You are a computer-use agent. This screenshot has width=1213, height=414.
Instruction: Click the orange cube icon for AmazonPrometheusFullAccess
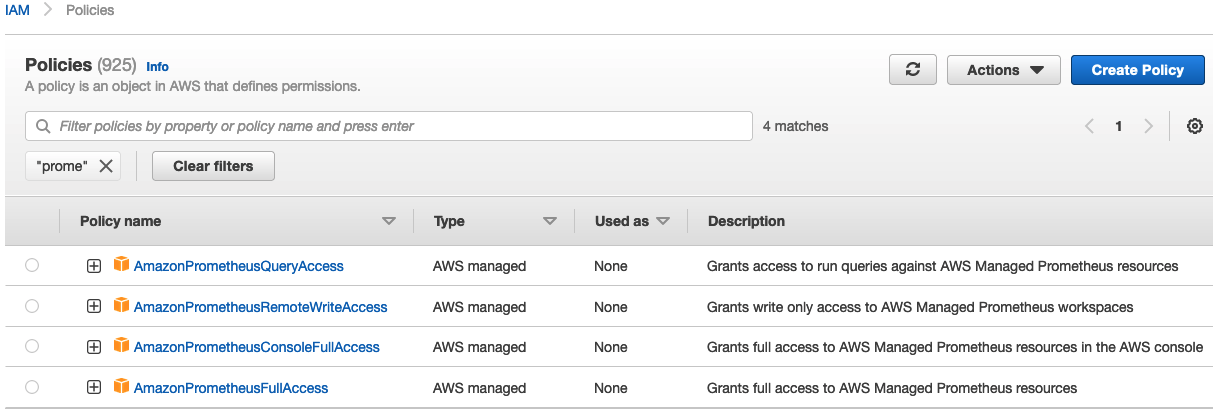point(122,387)
